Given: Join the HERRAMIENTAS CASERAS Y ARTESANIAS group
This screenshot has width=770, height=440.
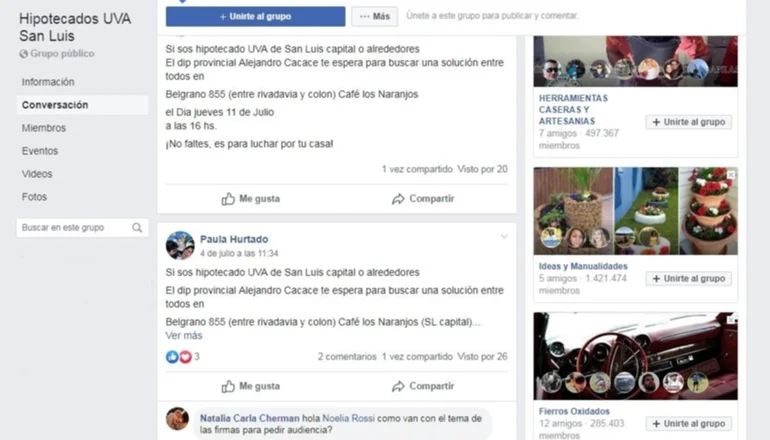Looking at the screenshot, I should click(x=688, y=122).
